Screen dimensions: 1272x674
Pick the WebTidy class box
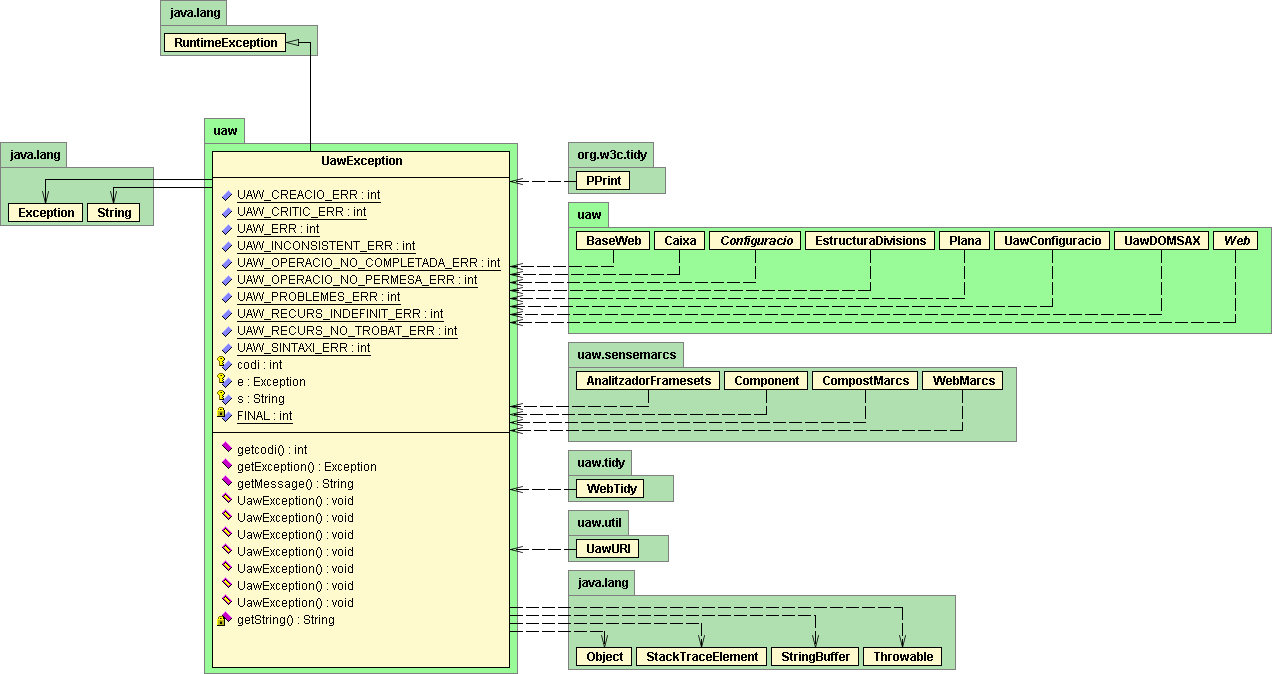point(609,489)
